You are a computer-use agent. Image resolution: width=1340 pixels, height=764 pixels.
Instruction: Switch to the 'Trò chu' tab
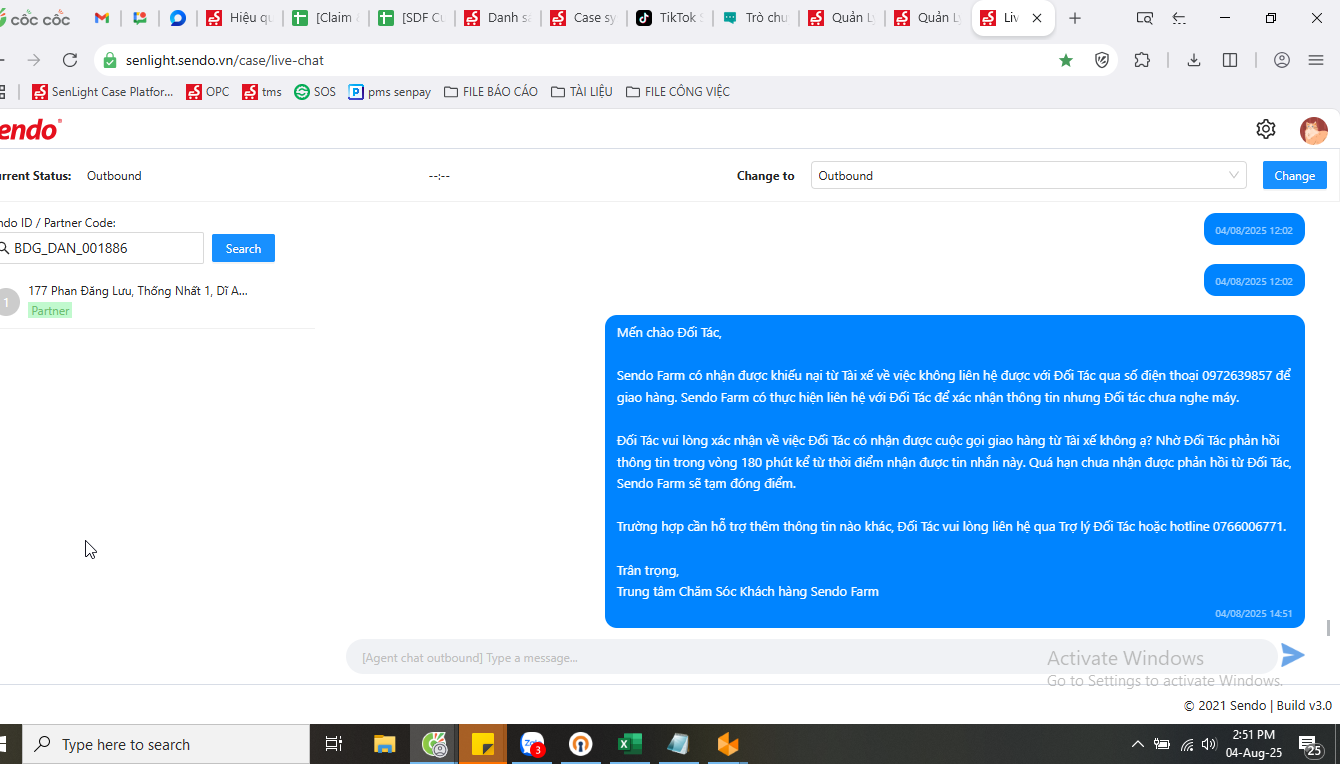pos(755,18)
